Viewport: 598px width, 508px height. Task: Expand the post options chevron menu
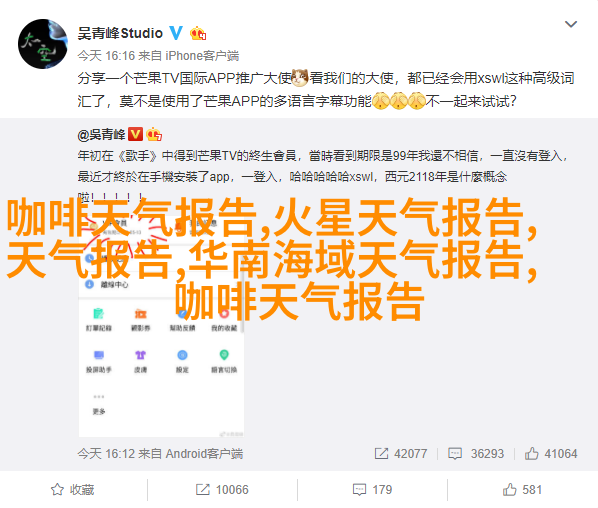[x=571, y=24]
